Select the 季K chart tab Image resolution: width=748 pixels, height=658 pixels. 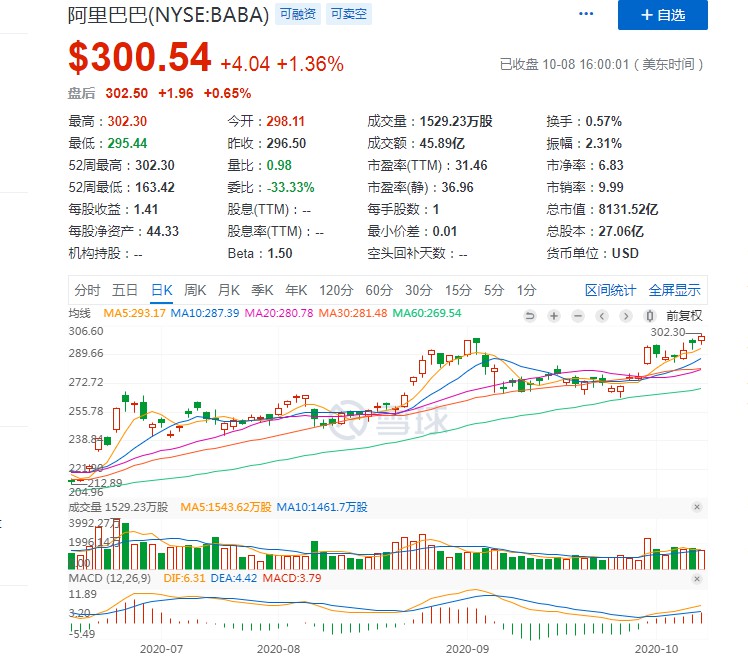pos(262,290)
